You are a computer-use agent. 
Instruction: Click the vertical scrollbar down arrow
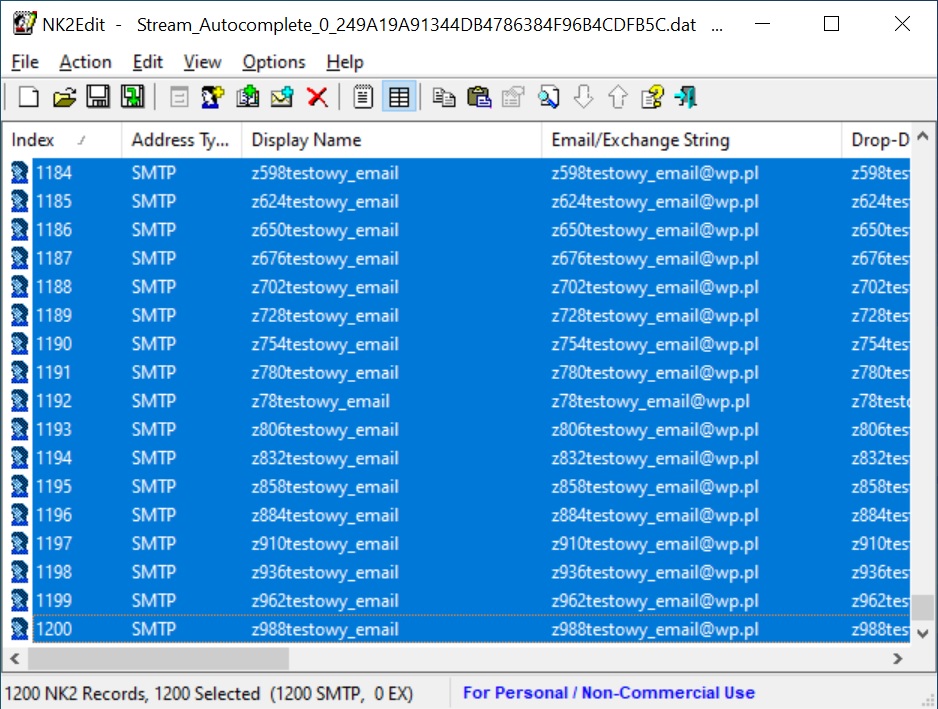point(923,632)
